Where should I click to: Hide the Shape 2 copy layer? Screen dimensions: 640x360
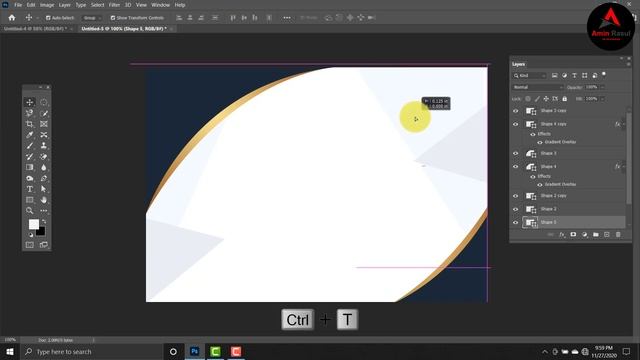coord(516,196)
